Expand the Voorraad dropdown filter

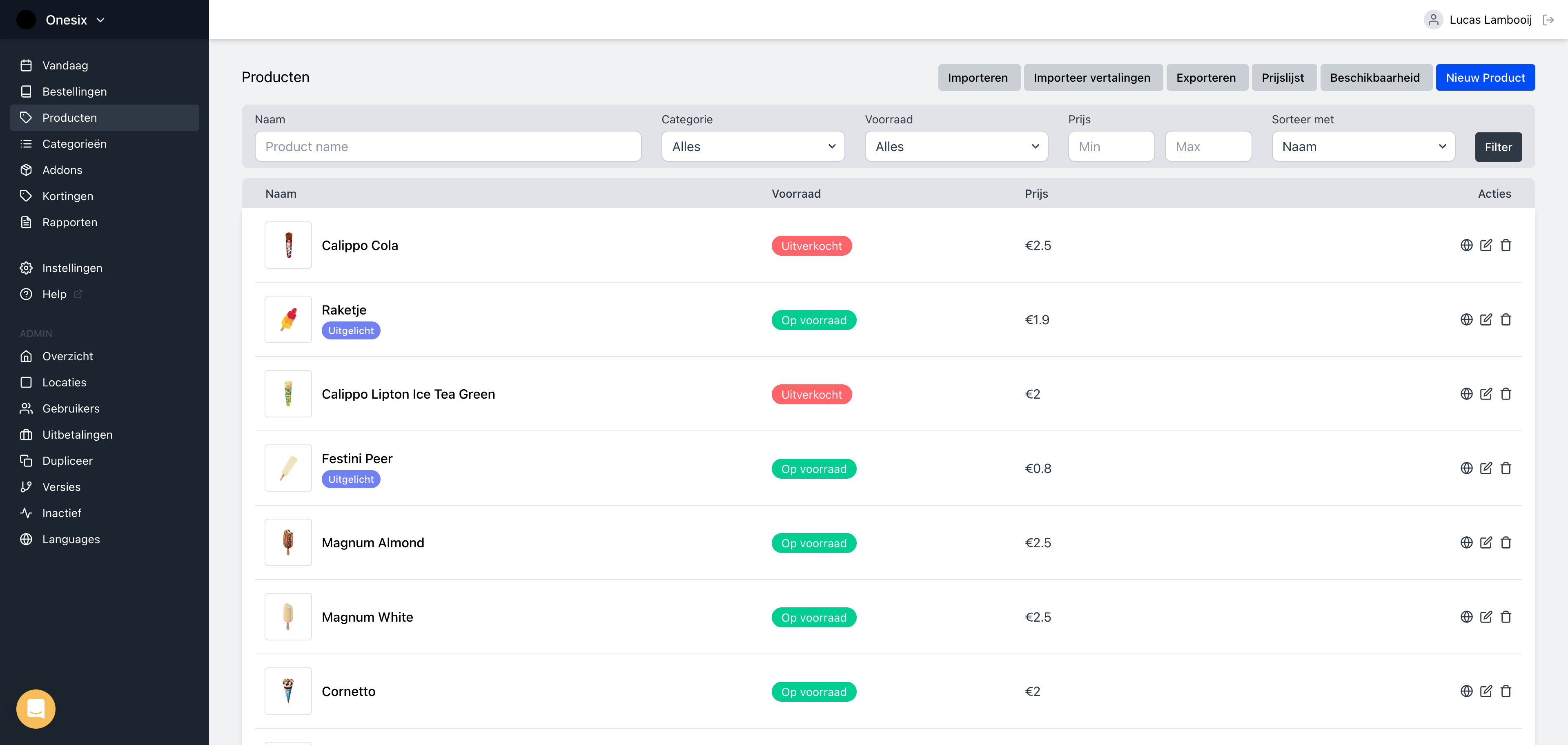[x=955, y=147]
